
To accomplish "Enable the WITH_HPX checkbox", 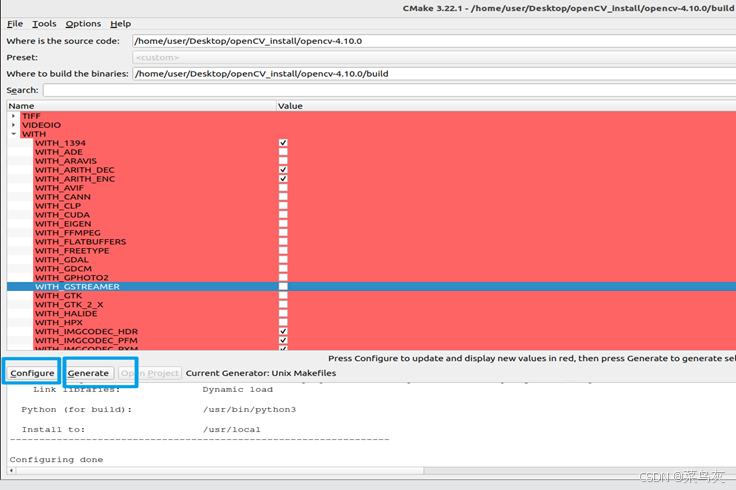I will (x=283, y=322).
